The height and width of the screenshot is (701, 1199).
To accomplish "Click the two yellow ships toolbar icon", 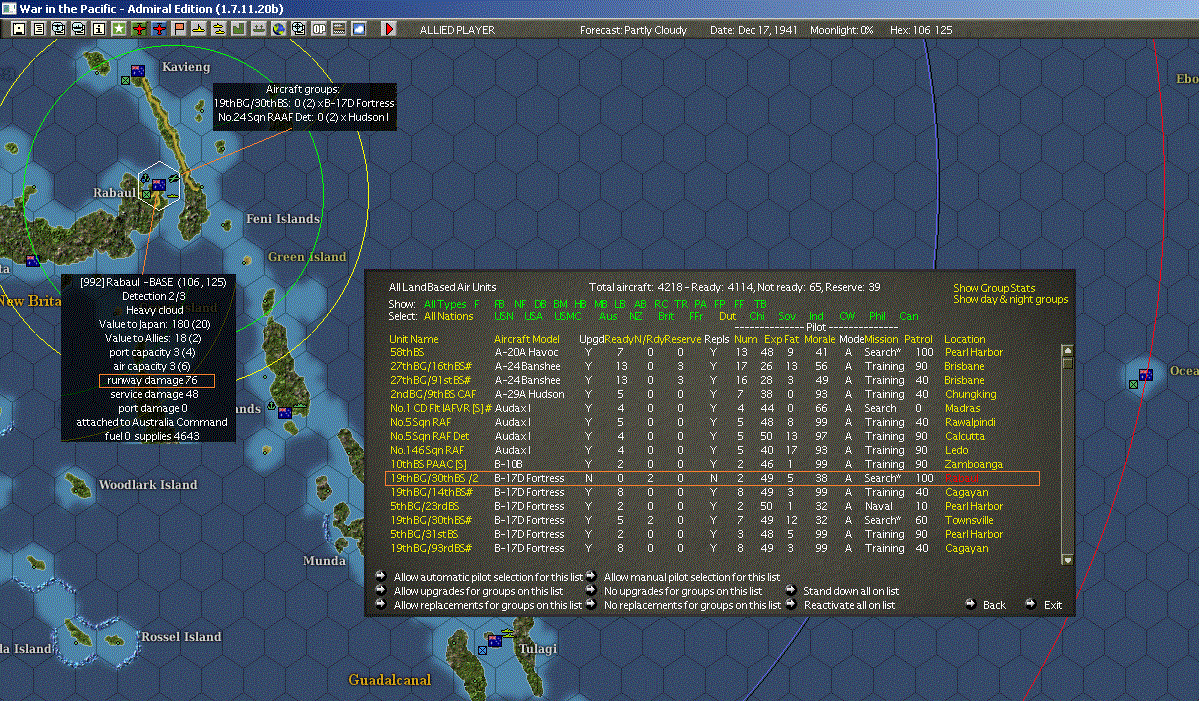I will coord(219,29).
